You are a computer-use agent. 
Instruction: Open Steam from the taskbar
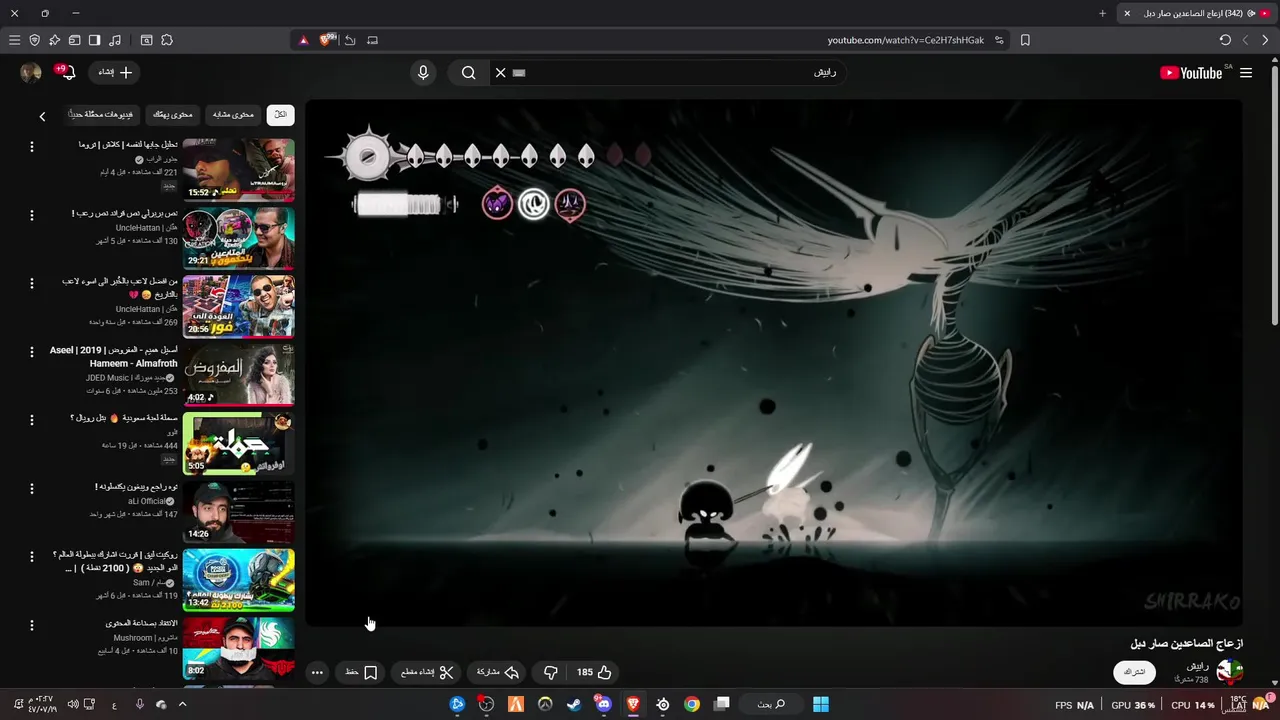[574, 704]
